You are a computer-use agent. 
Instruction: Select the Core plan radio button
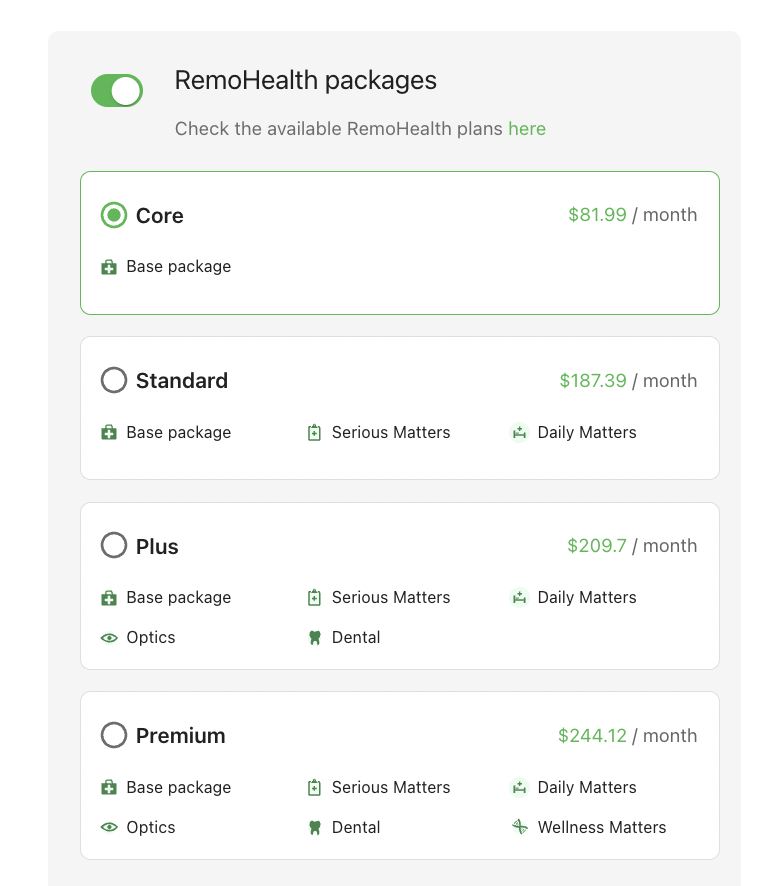click(114, 215)
